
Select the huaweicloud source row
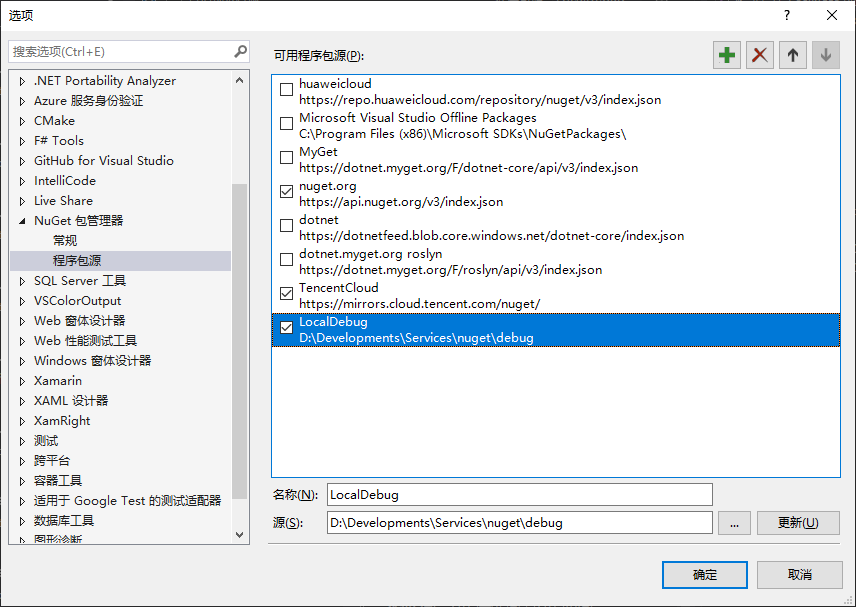tap(556, 92)
